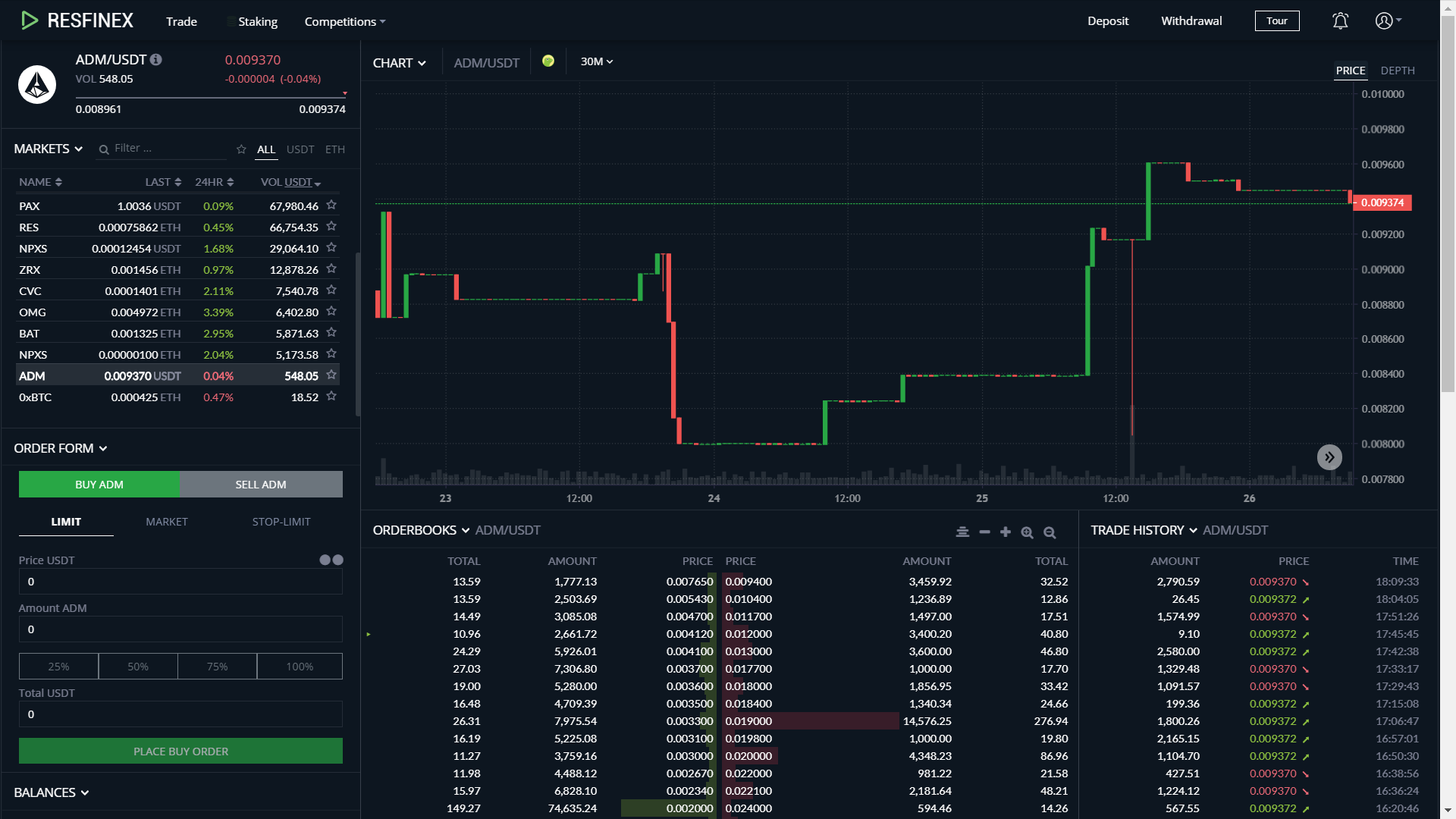Screen dimensions: 1456x819
Task: Focus the Amount ADM input field
Action: pos(180,629)
